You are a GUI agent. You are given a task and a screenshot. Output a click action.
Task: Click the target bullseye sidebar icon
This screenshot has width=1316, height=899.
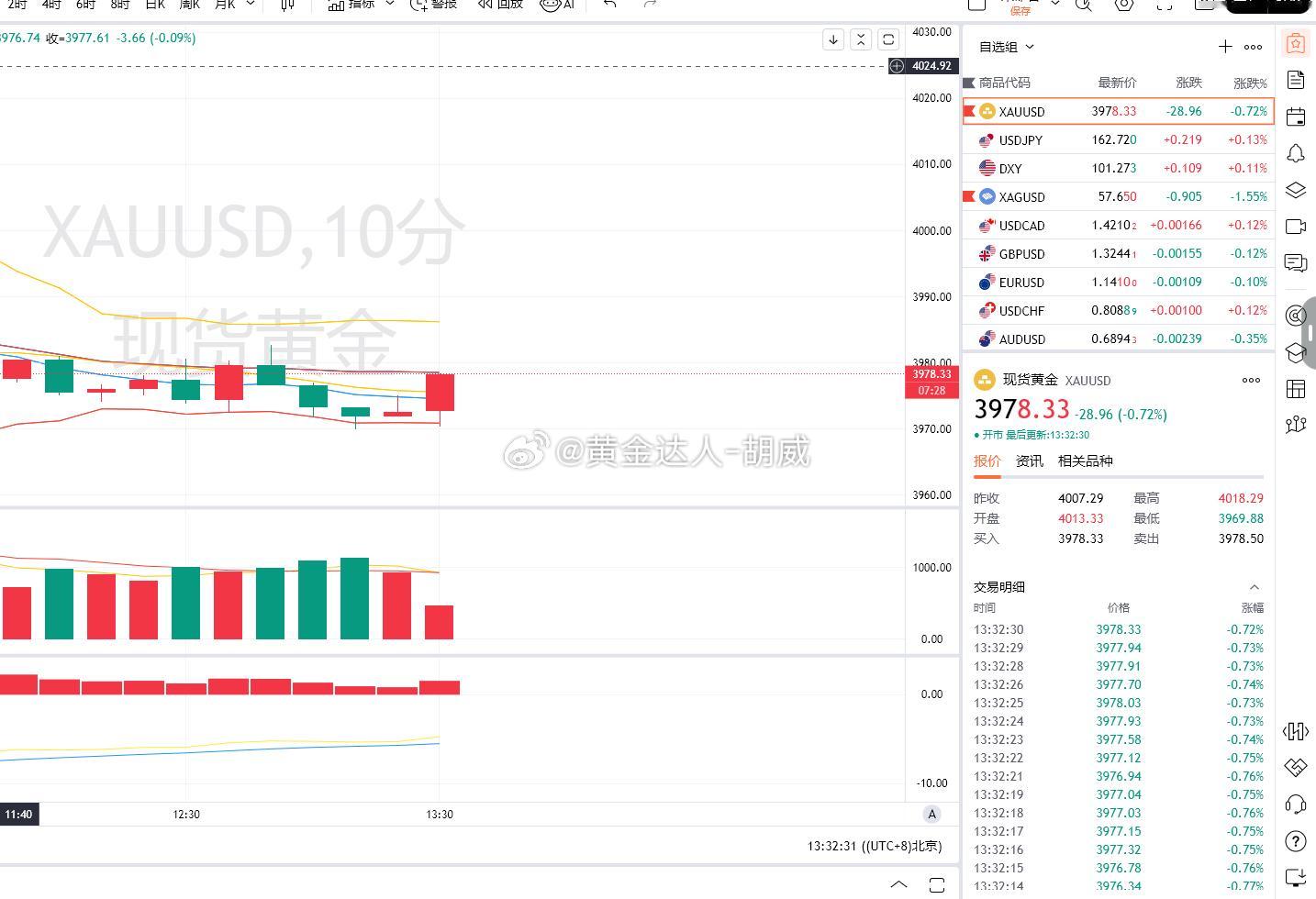1296,316
